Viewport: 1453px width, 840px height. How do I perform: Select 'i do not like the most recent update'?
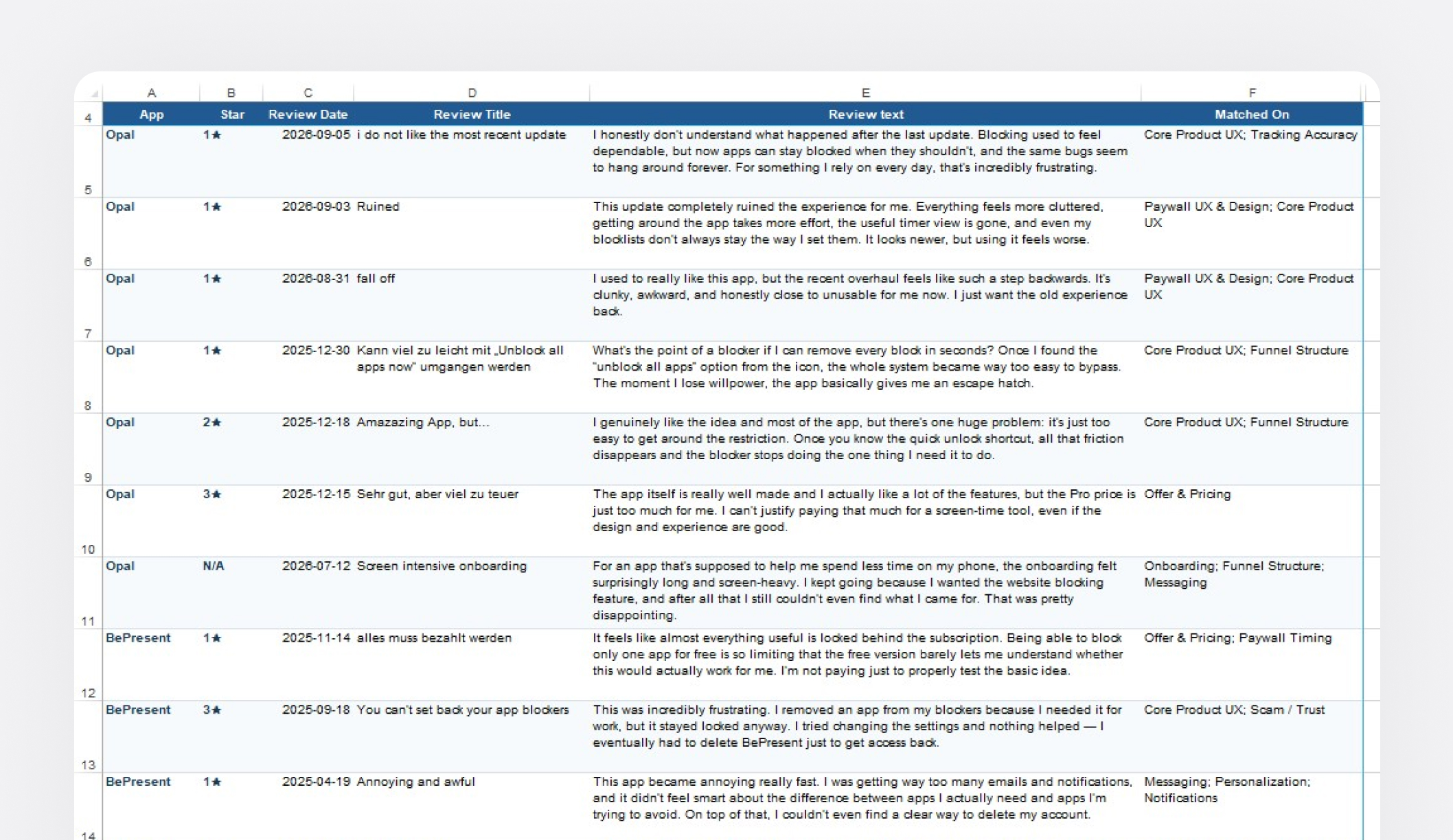point(472,162)
